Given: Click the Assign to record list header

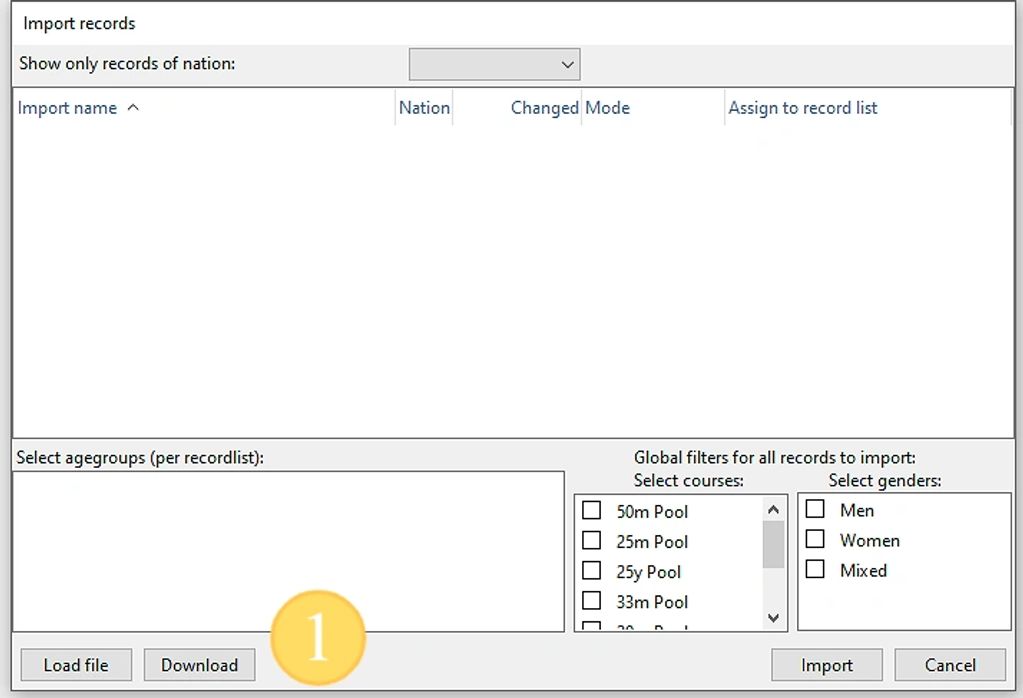Looking at the screenshot, I should [x=803, y=108].
